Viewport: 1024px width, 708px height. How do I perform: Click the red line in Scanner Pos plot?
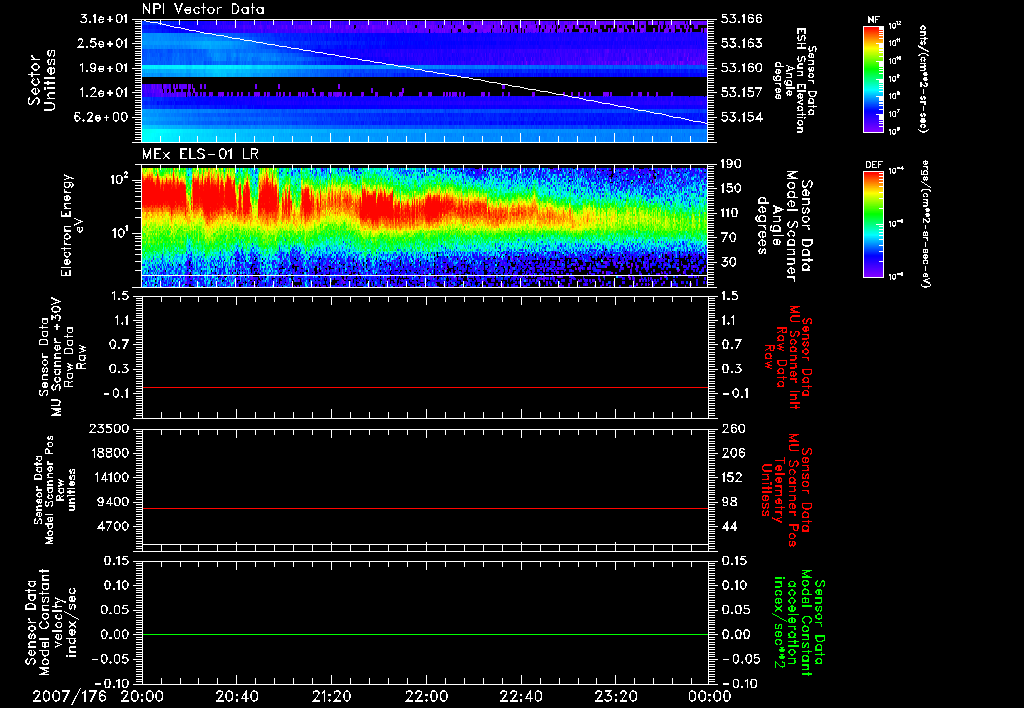[425, 508]
